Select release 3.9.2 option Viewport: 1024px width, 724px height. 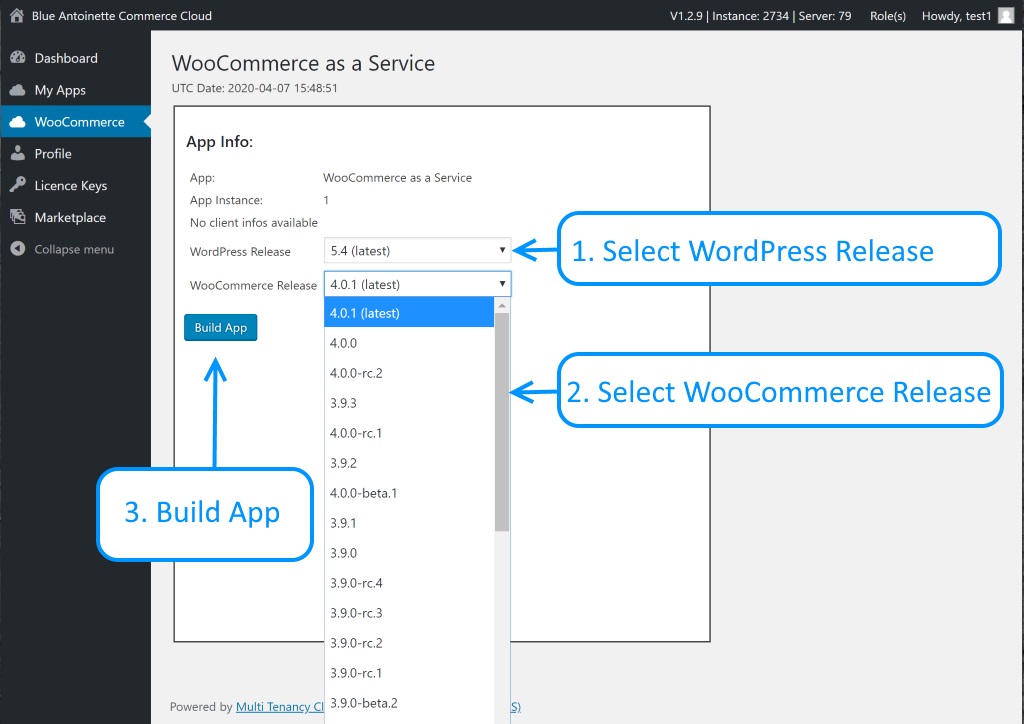click(x=409, y=463)
